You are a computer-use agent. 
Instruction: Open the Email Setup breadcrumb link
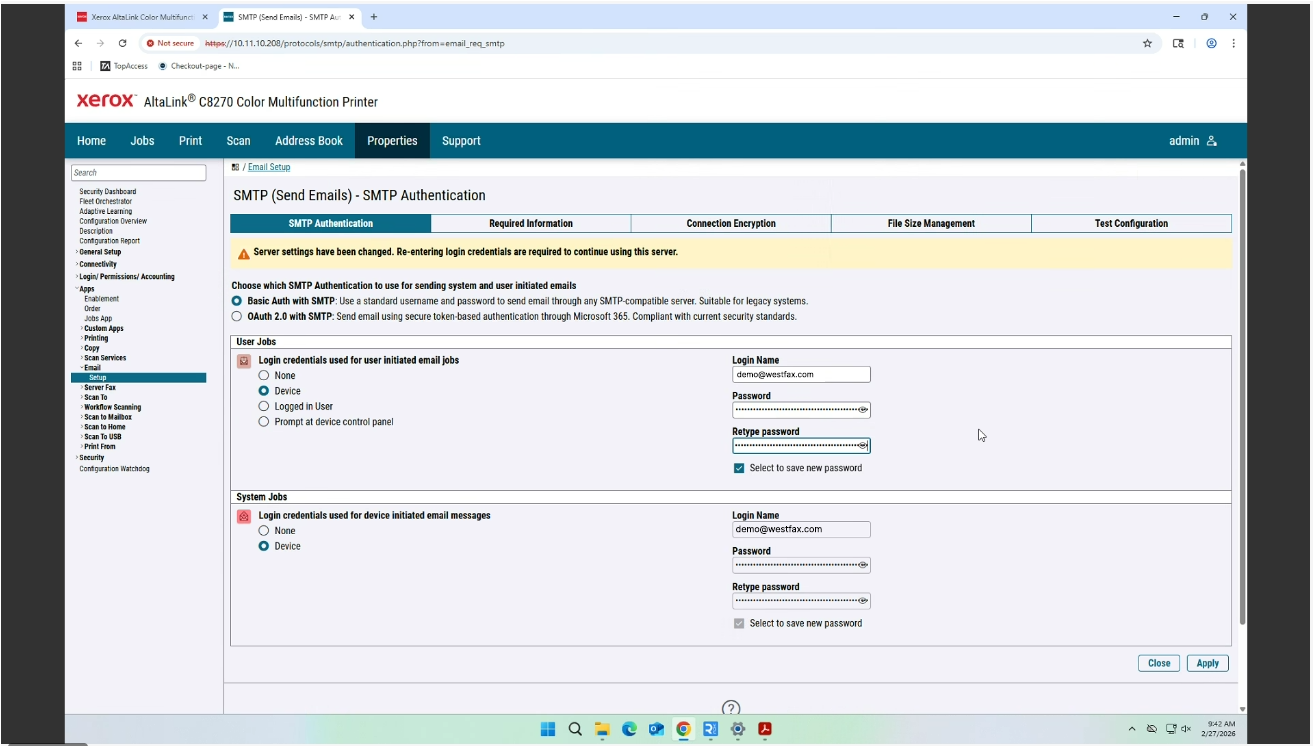[268, 166]
